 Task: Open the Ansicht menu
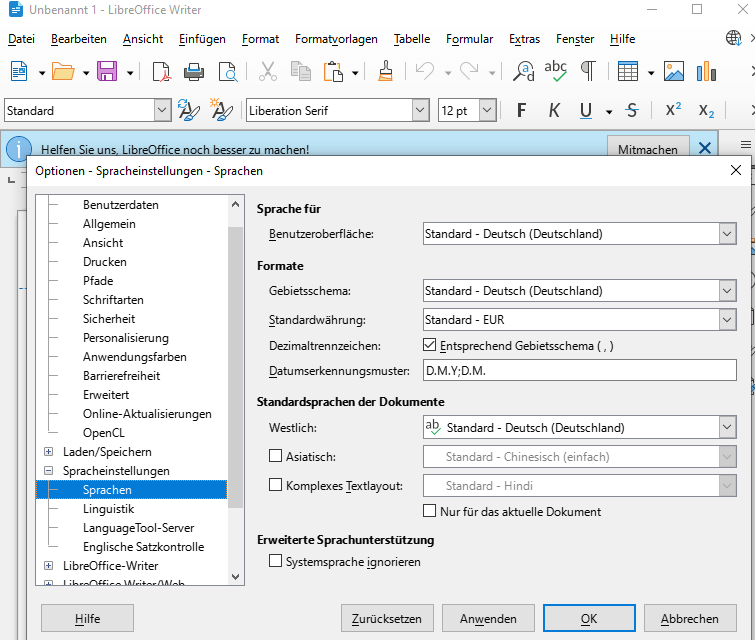tap(143, 39)
